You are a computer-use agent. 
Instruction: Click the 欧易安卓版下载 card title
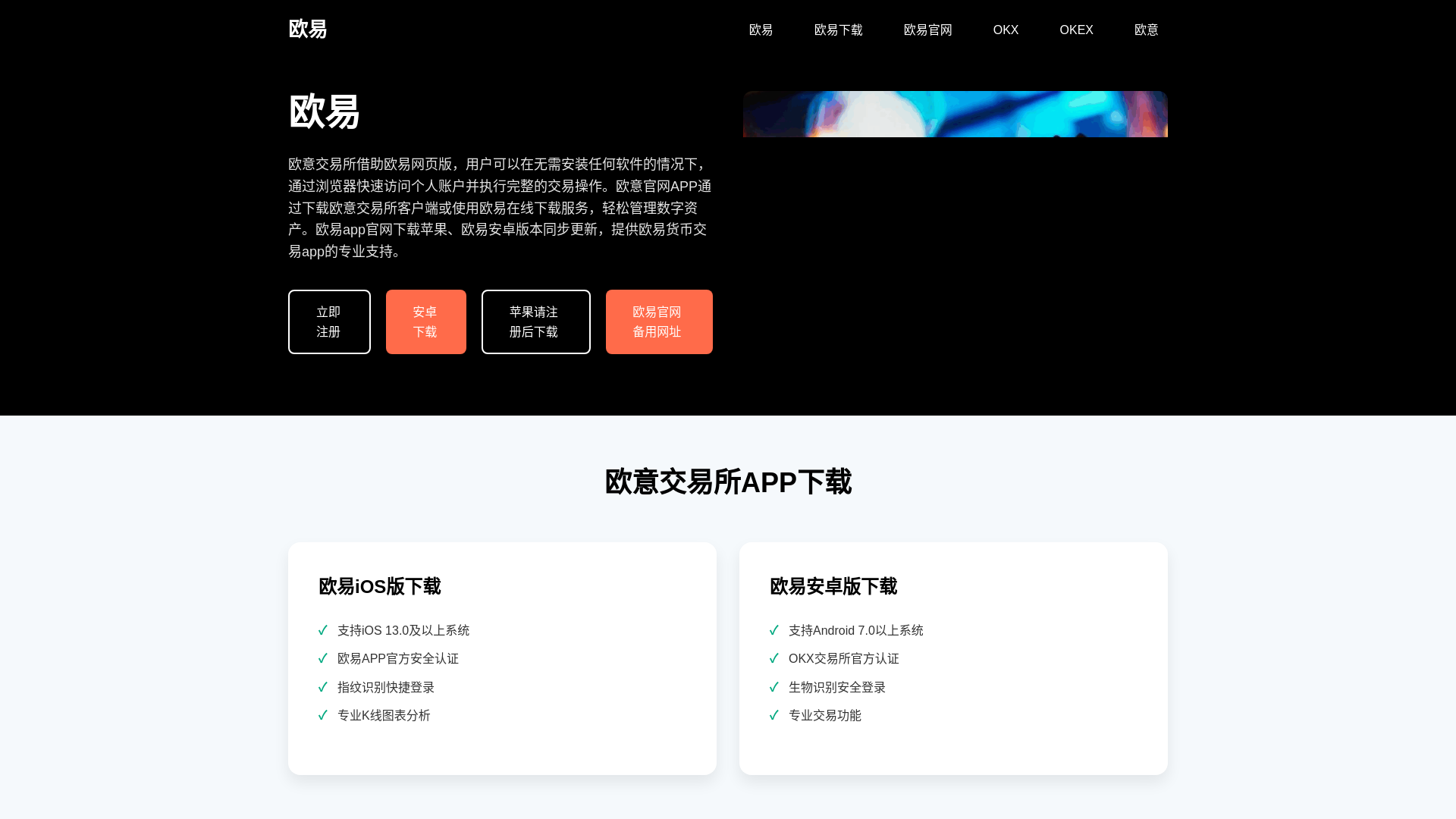(833, 586)
